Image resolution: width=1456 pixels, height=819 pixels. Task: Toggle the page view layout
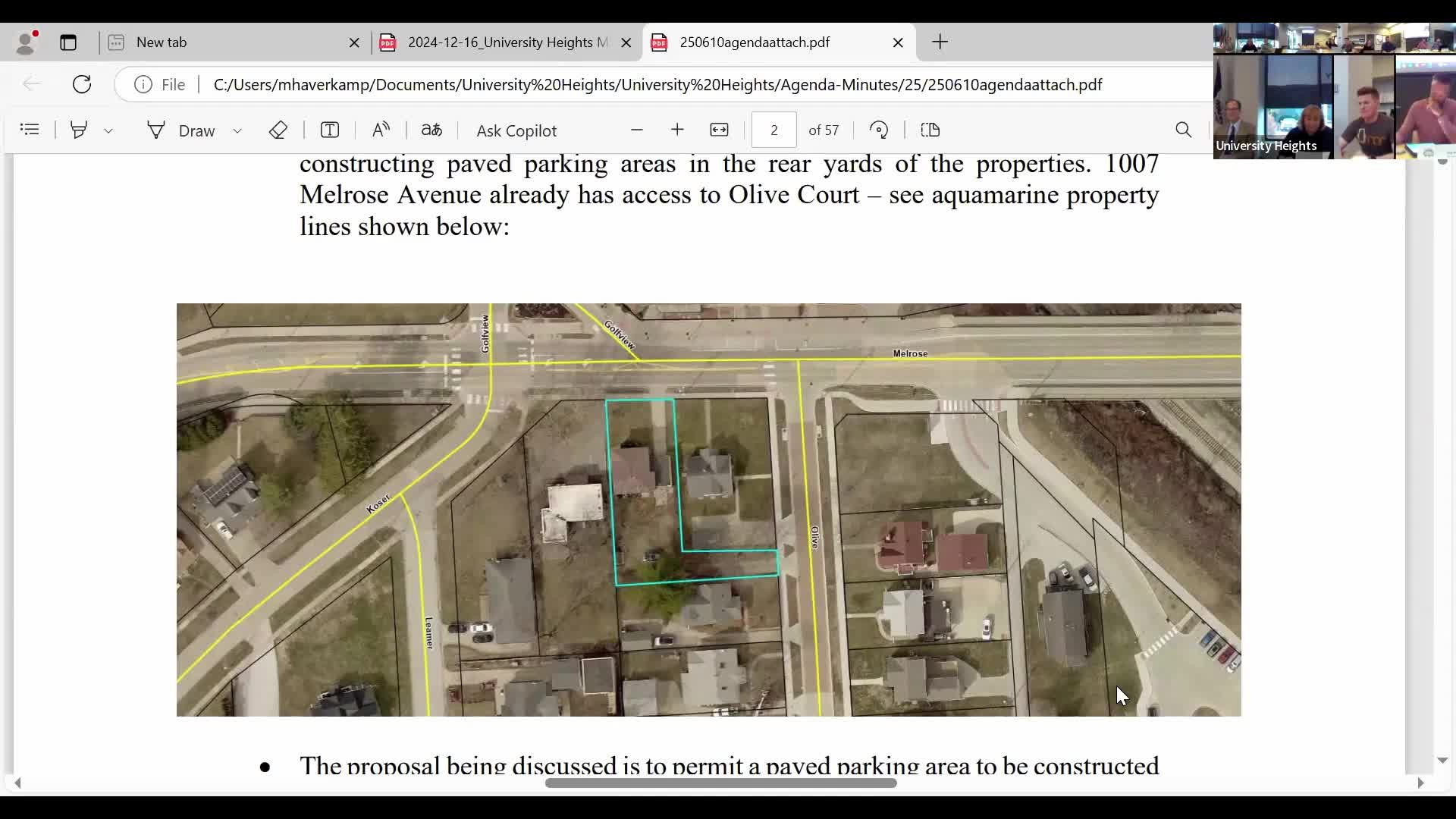[x=930, y=130]
